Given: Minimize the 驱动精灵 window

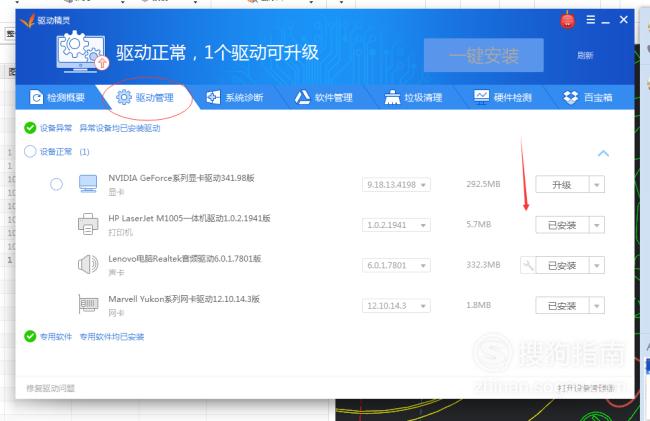Looking at the screenshot, I should (x=606, y=20).
